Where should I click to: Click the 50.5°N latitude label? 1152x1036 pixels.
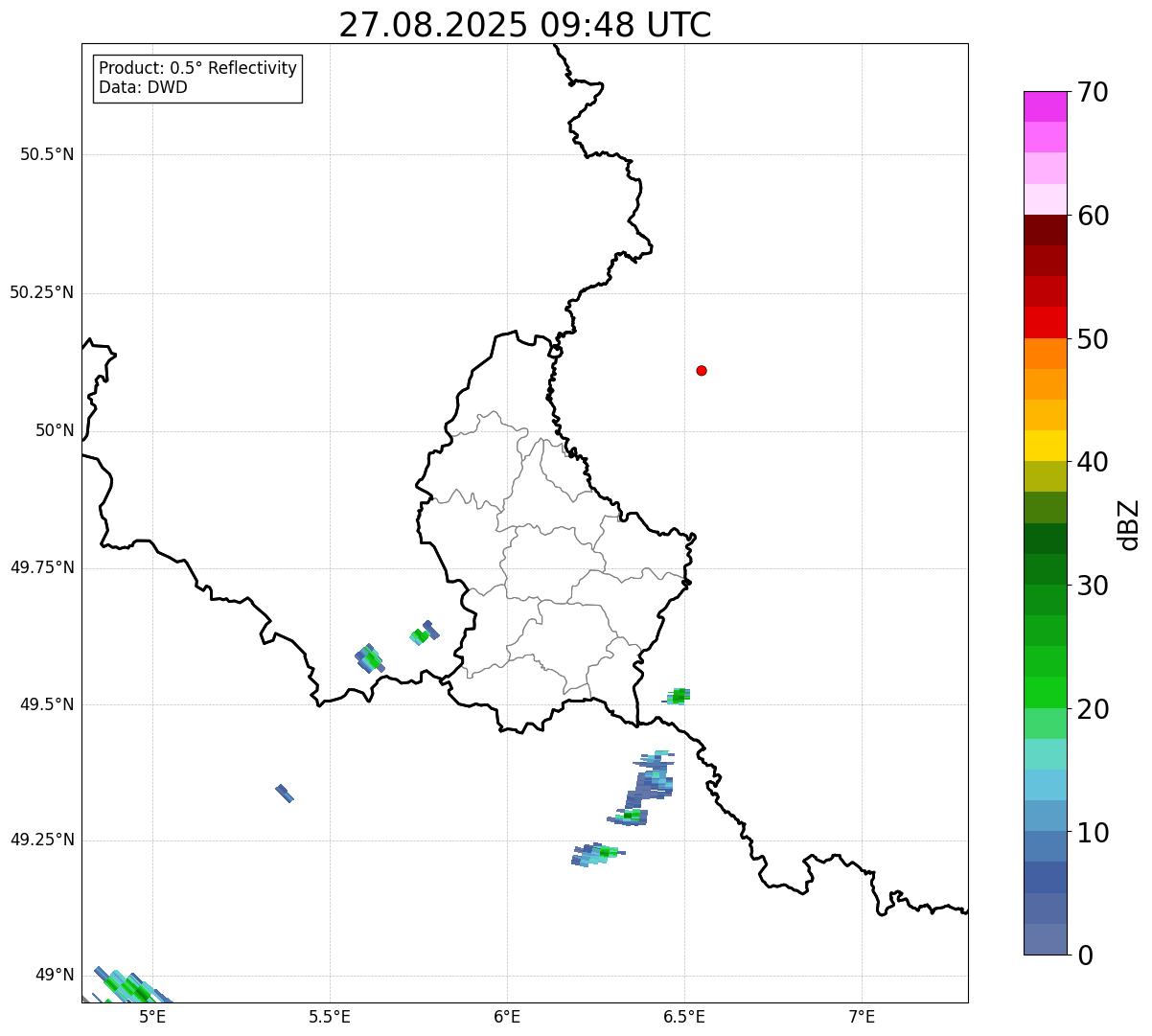coord(47,154)
